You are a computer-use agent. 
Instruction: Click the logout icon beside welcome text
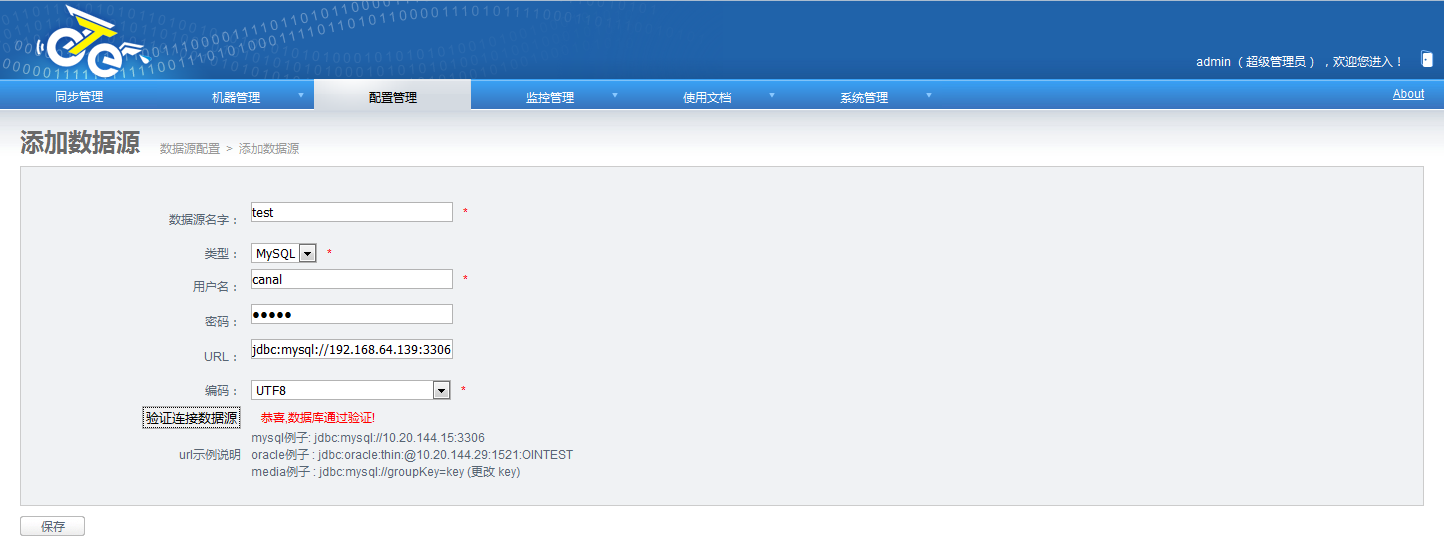click(1426, 60)
